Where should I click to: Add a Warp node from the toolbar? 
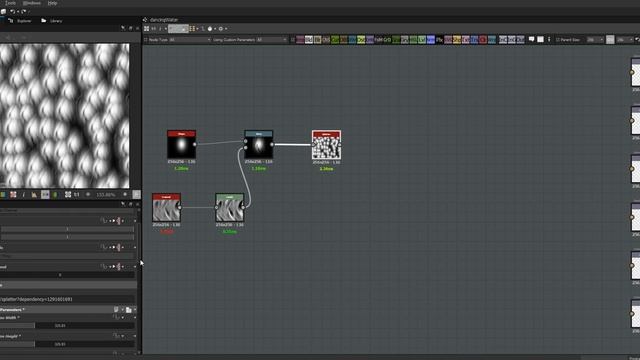point(492,40)
